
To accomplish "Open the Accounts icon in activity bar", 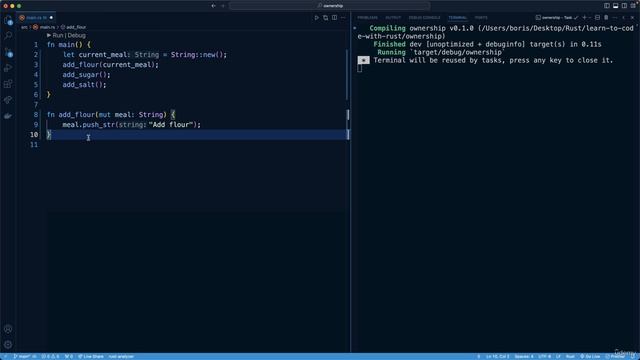I will pos(8,329).
